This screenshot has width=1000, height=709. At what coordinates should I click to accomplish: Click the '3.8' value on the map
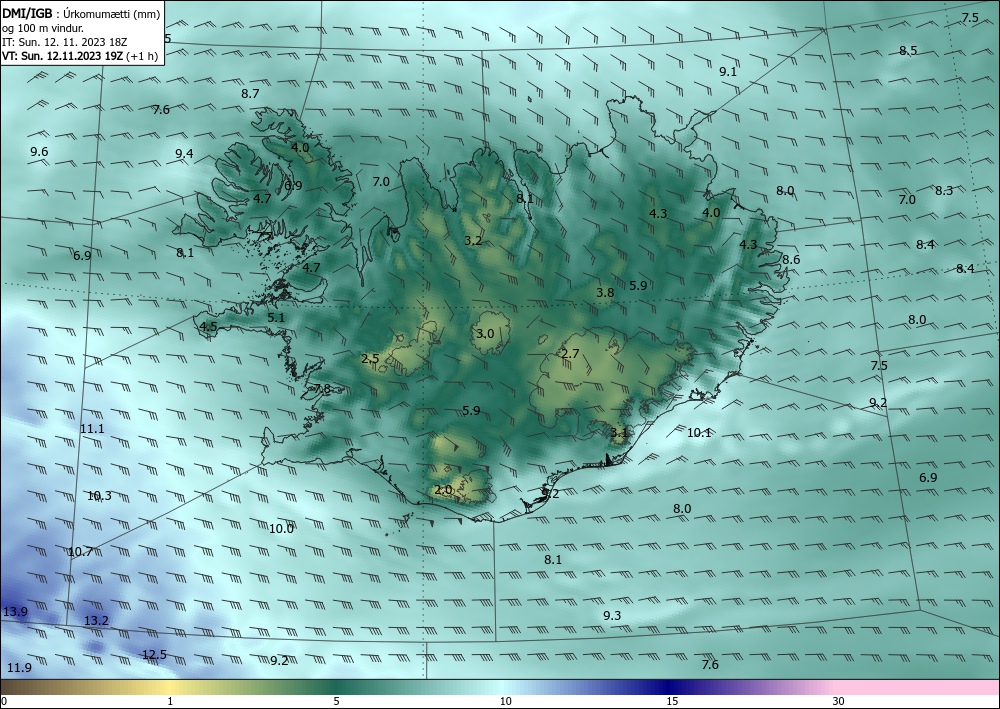605,293
